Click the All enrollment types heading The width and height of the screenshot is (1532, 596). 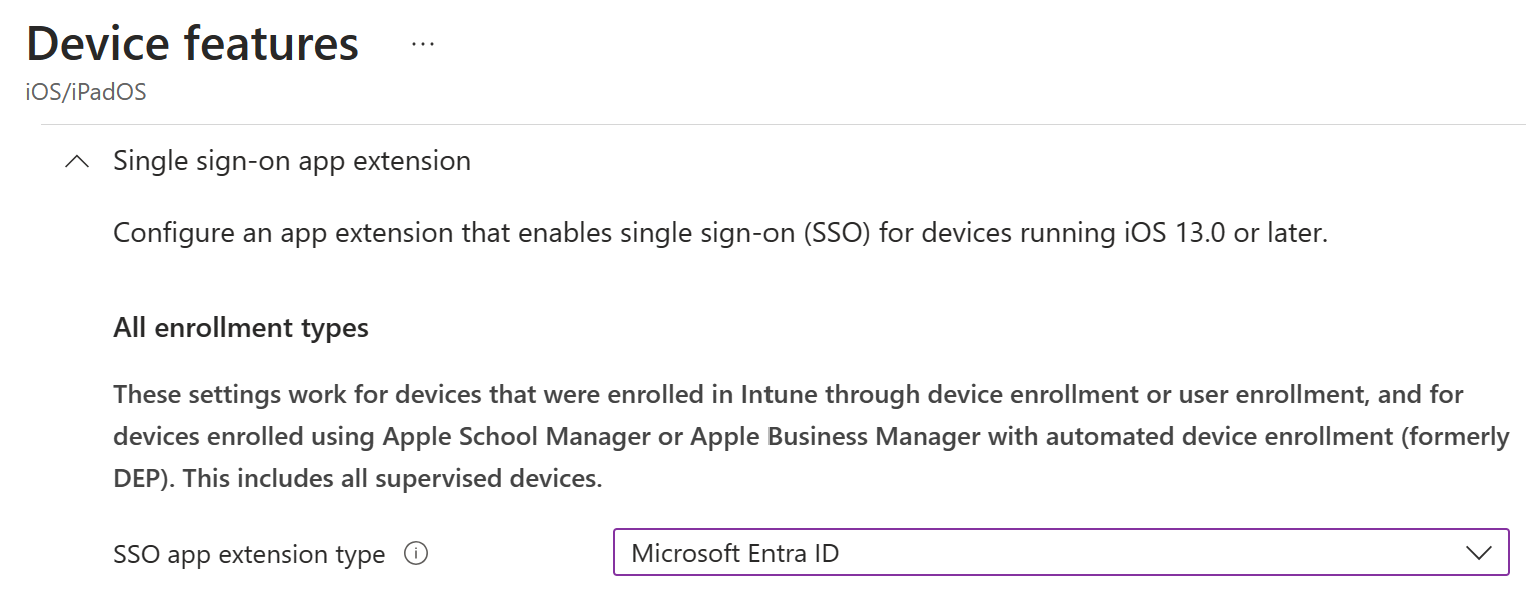pyautogui.click(x=239, y=327)
